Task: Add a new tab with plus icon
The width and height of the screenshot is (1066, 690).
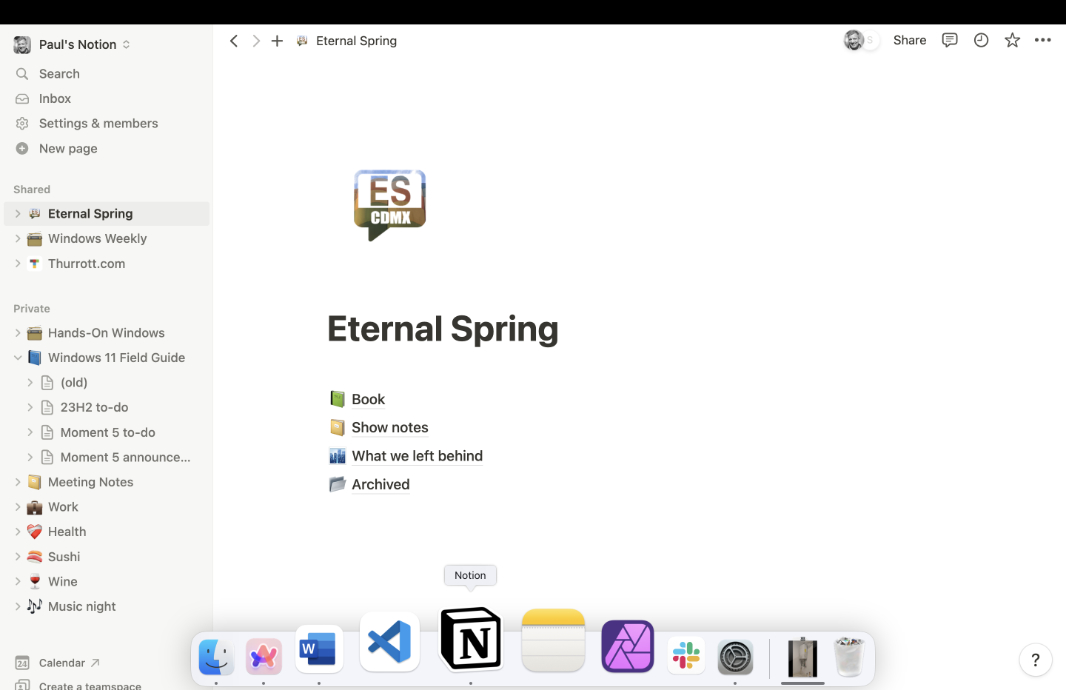Action: tap(277, 41)
